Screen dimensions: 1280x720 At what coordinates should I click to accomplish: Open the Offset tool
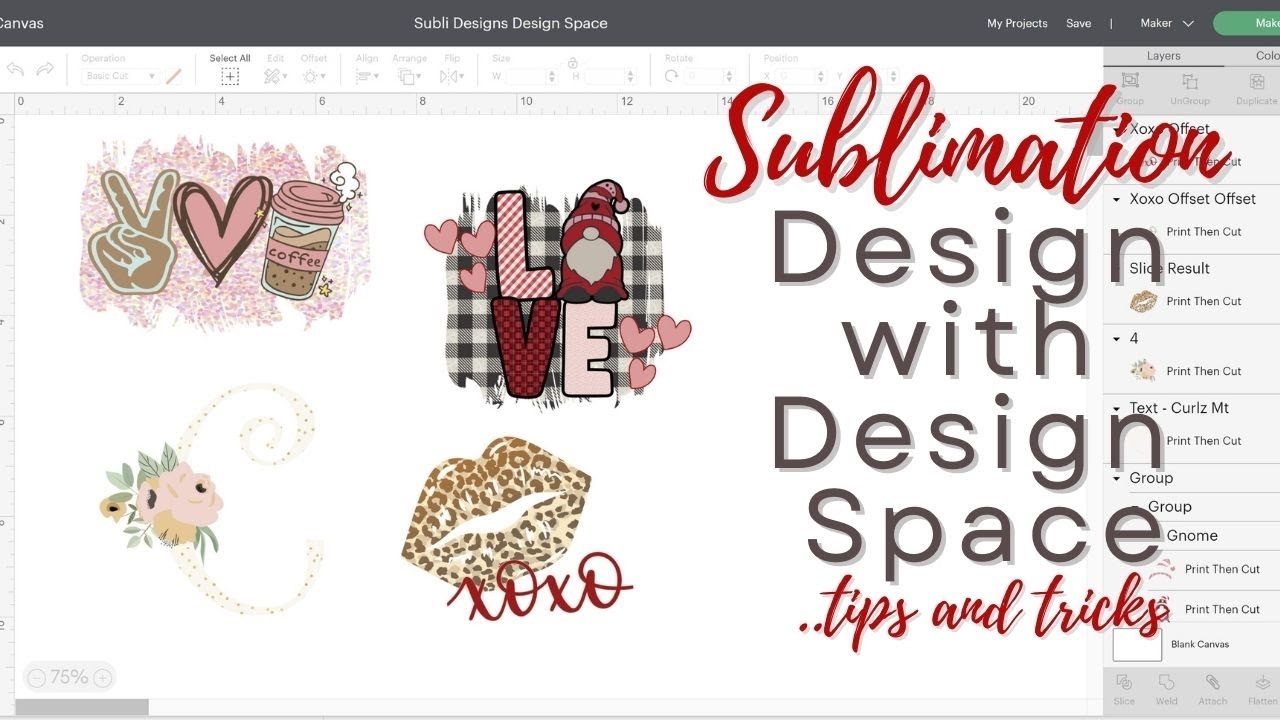[313, 76]
